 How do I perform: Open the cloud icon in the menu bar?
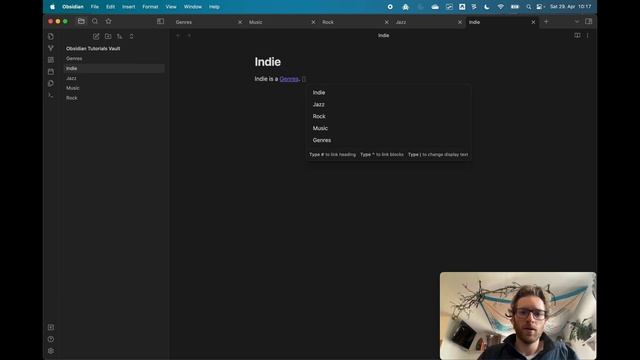coord(435,7)
